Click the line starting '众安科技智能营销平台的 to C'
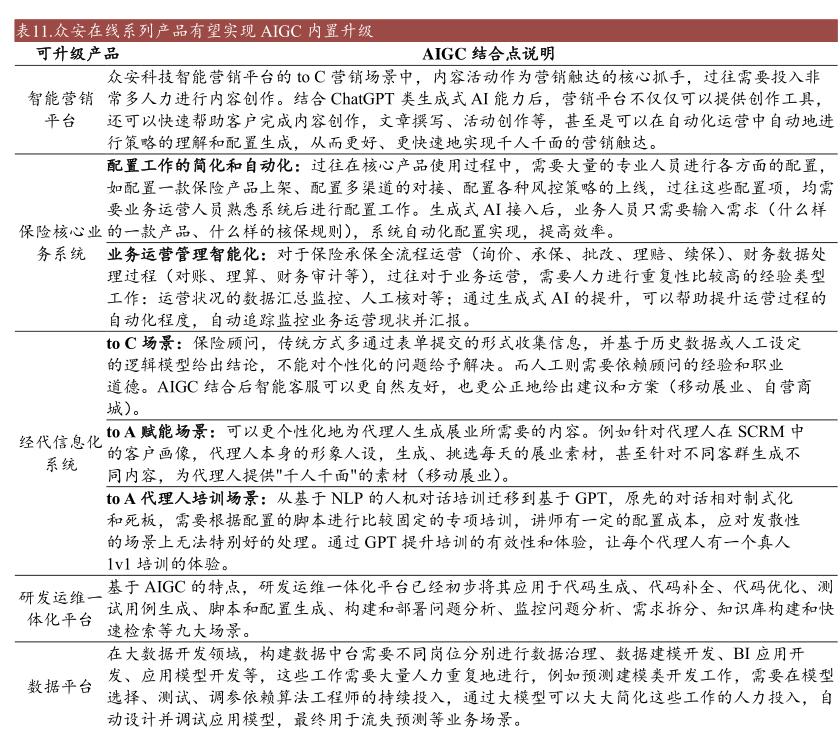This screenshot has width=839, height=730. [x=463, y=77]
